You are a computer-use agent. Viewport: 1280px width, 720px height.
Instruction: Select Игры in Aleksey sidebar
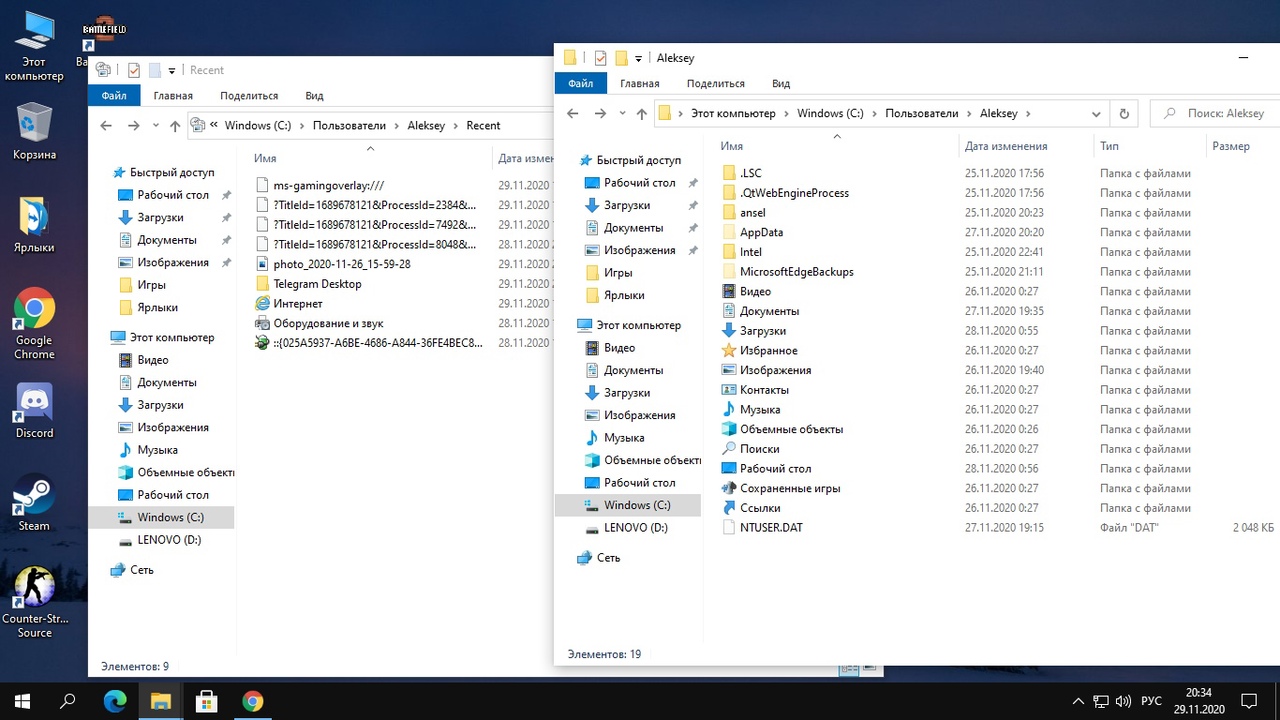coord(618,272)
